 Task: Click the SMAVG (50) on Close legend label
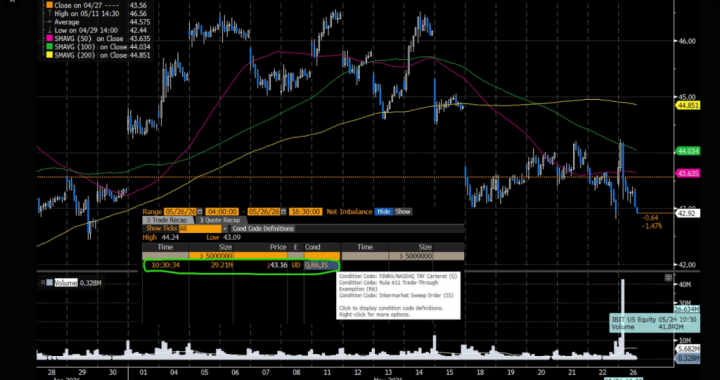click(89, 39)
